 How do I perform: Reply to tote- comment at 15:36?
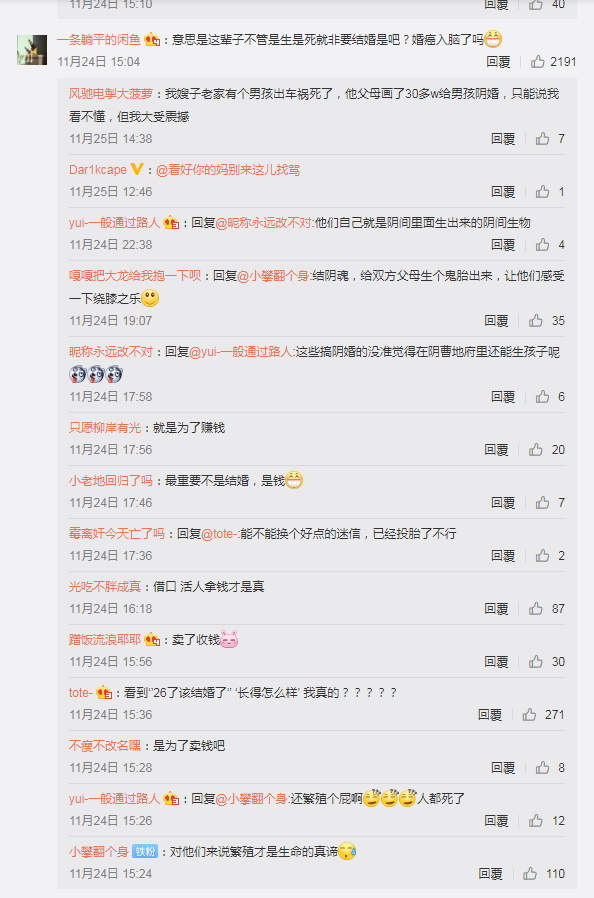(490, 714)
